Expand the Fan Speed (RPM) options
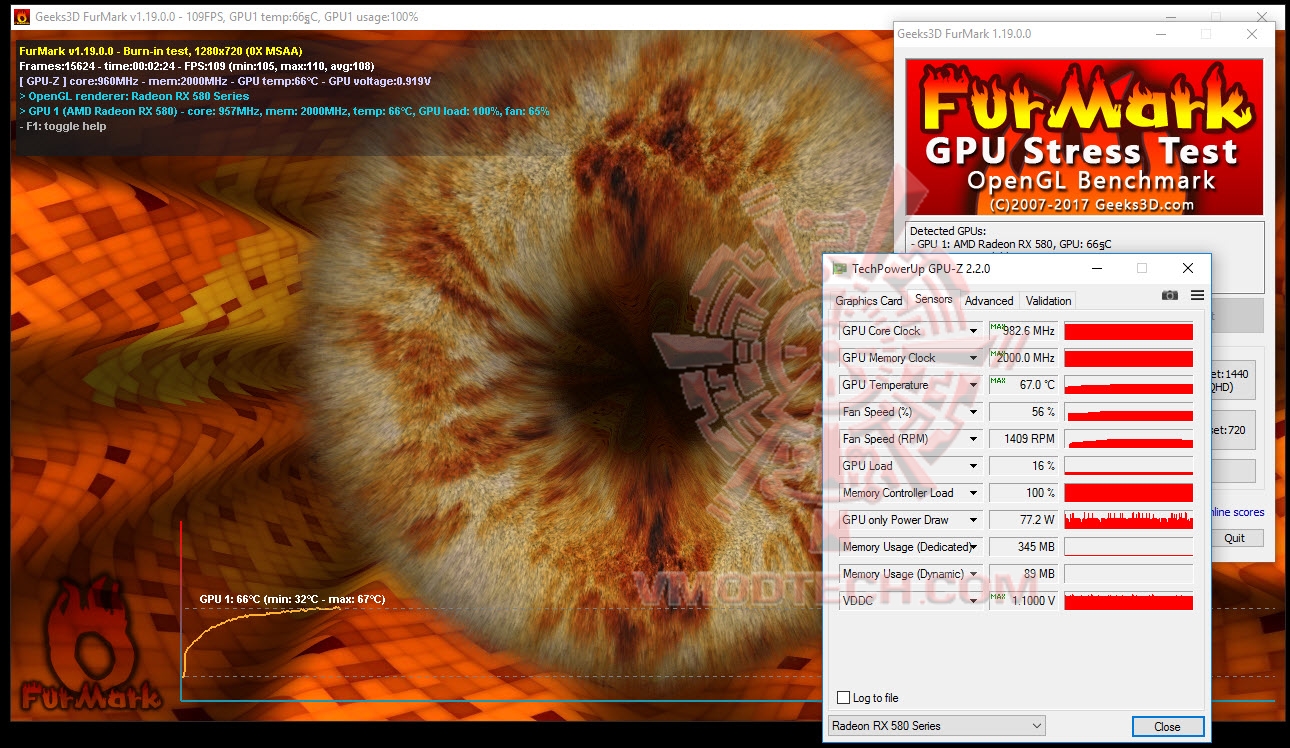Viewport: 1290px width, 748px height. [974, 438]
